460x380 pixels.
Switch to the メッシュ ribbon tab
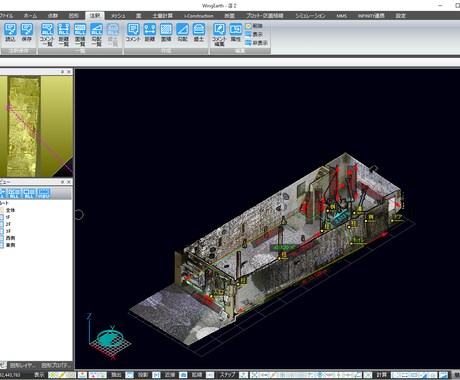(x=118, y=16)
